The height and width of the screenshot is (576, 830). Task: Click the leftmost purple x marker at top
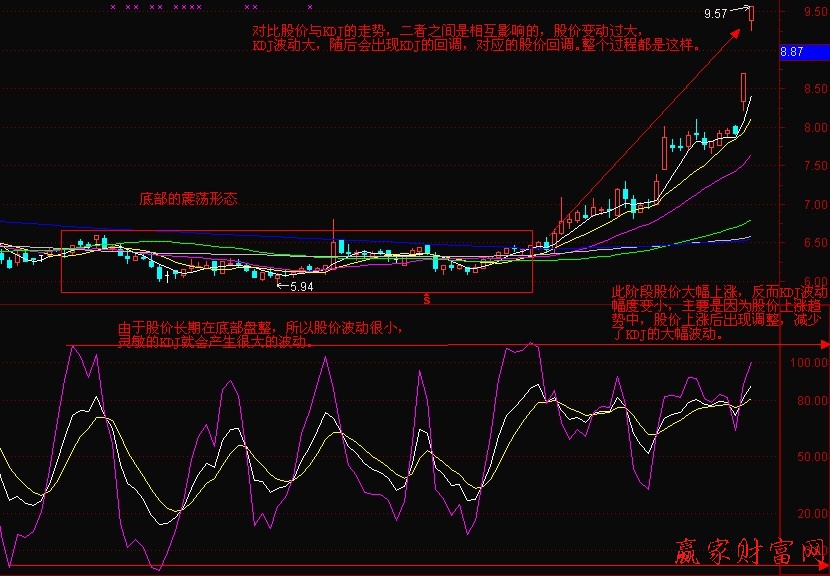point(113,7)
